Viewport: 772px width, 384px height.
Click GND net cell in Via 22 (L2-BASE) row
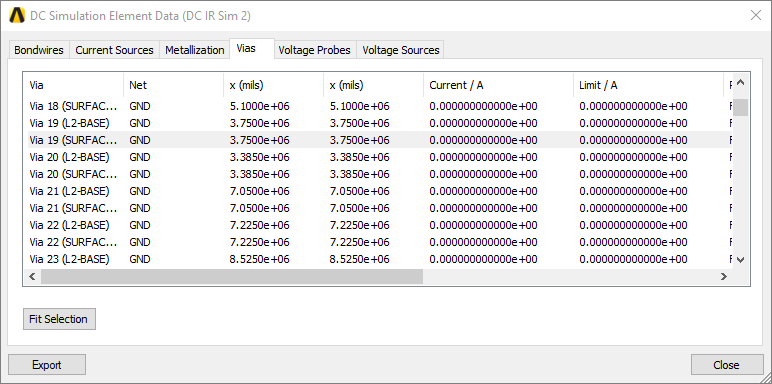pyautogui.click(x=140, y=225)
